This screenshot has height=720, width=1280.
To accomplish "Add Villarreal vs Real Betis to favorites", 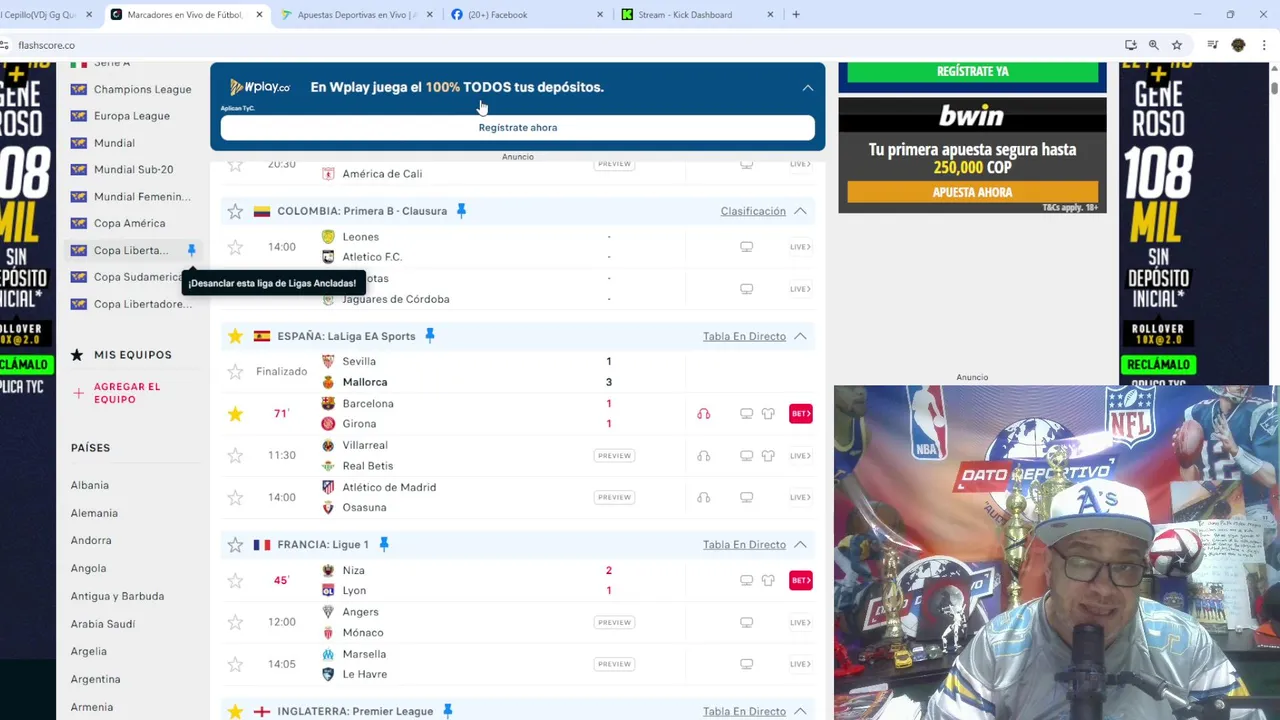I will [x=235, y=455].
